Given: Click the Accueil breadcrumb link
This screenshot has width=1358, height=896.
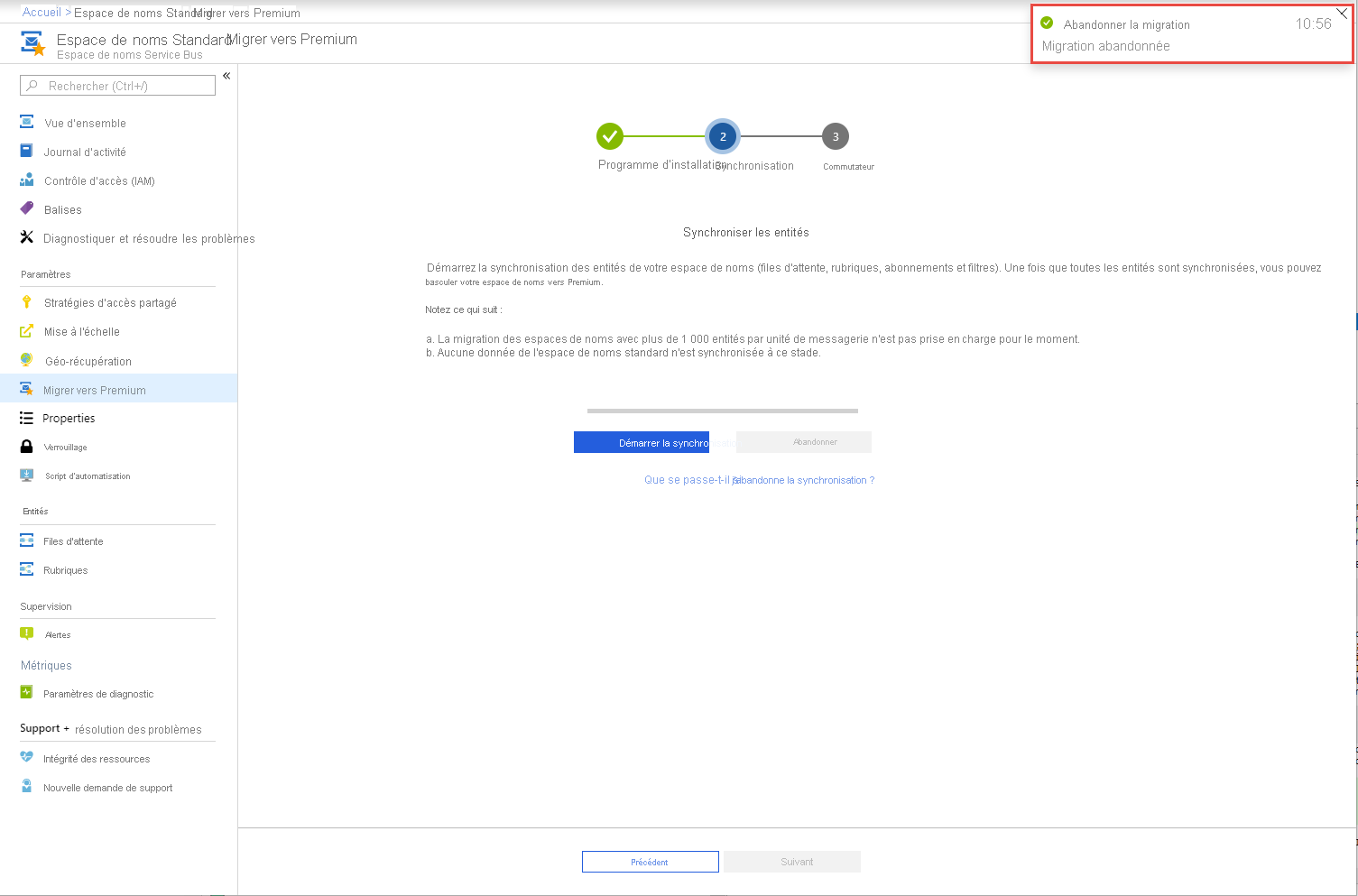Looking at the screenshot, I should 42,12.
